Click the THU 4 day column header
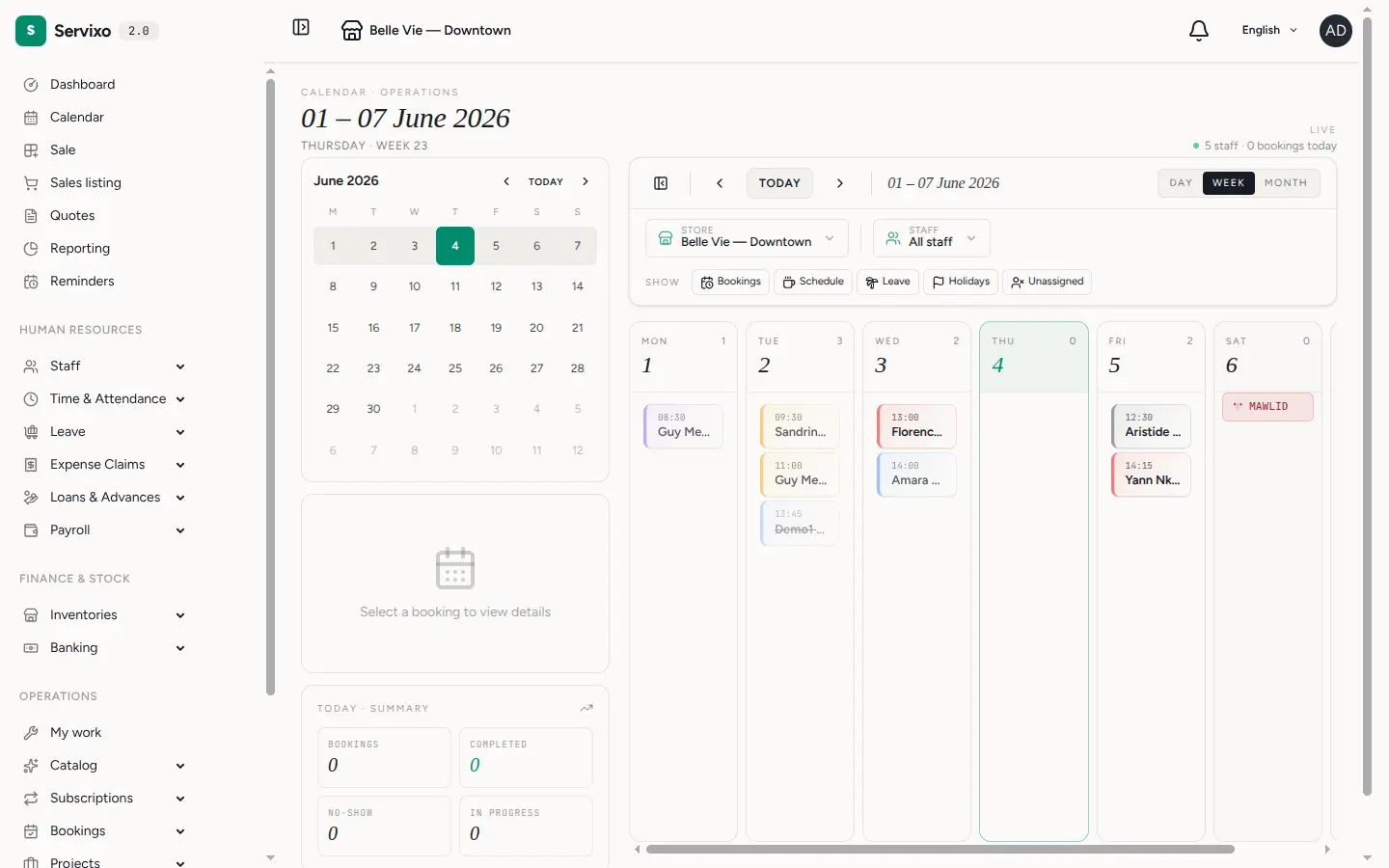Image resolution: width=1389 pixels, height=868 pixels. click(1034, 358)
